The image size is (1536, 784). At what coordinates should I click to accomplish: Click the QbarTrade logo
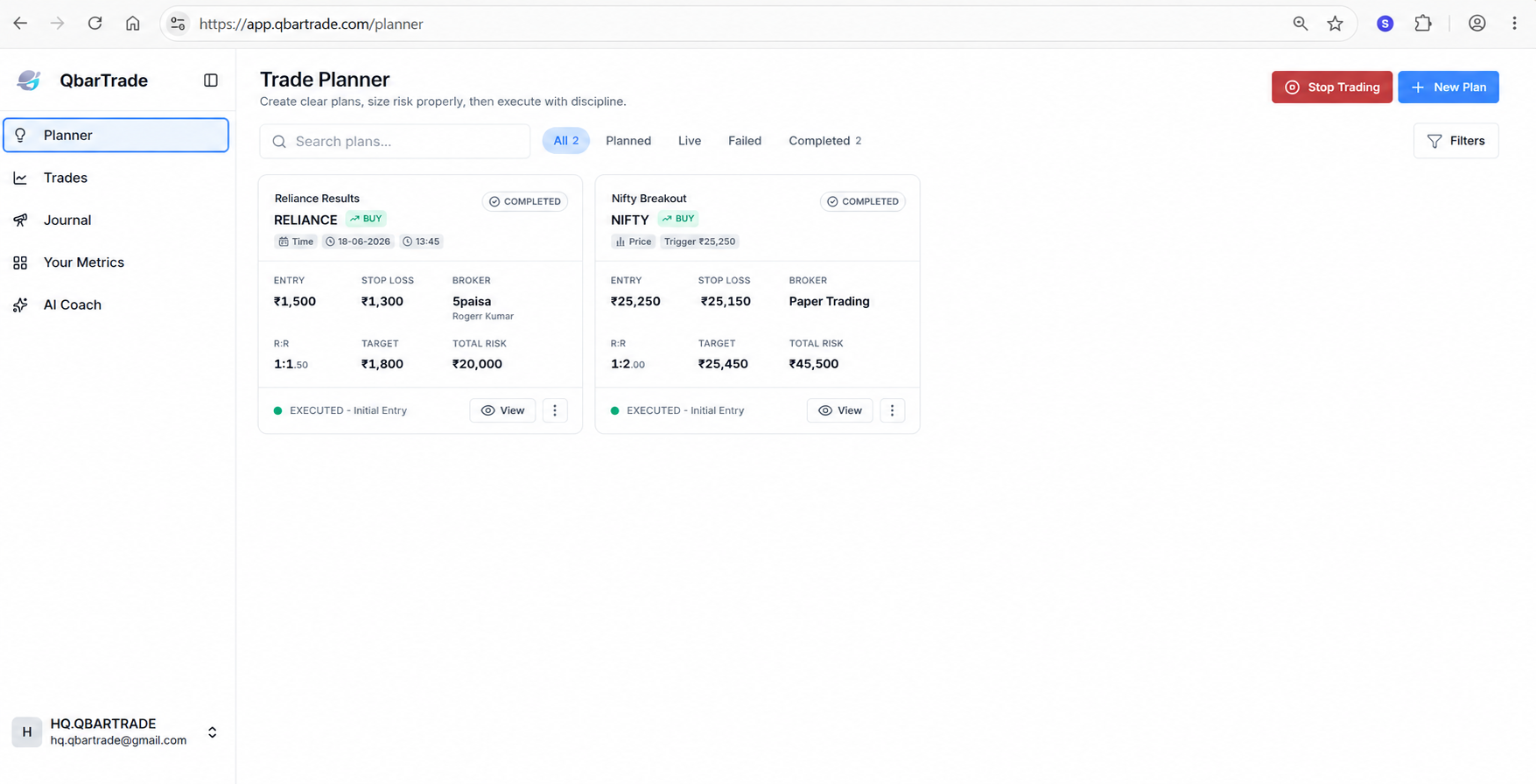click(29, 80)
